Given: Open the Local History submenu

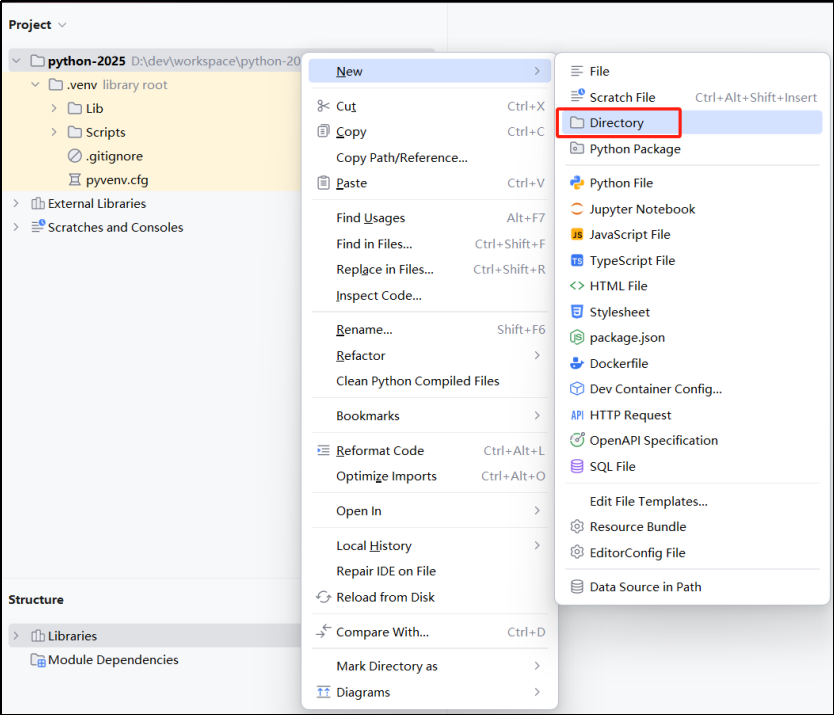Looking at the screenshot, I should click(430, 546).
